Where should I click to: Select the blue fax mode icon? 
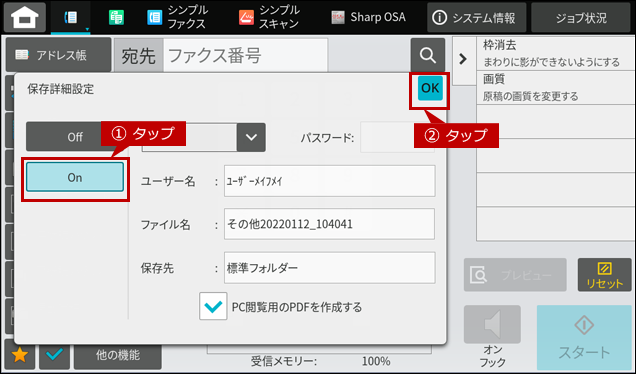[x=71, y=17]
